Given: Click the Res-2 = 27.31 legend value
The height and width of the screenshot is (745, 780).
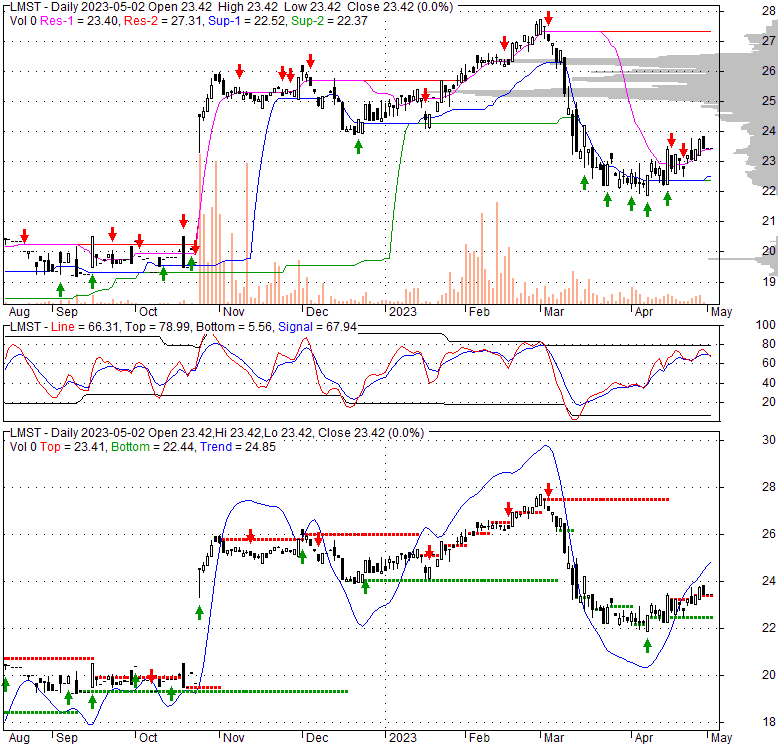Looking at the screenshot, I should click(x=164, y=21).
